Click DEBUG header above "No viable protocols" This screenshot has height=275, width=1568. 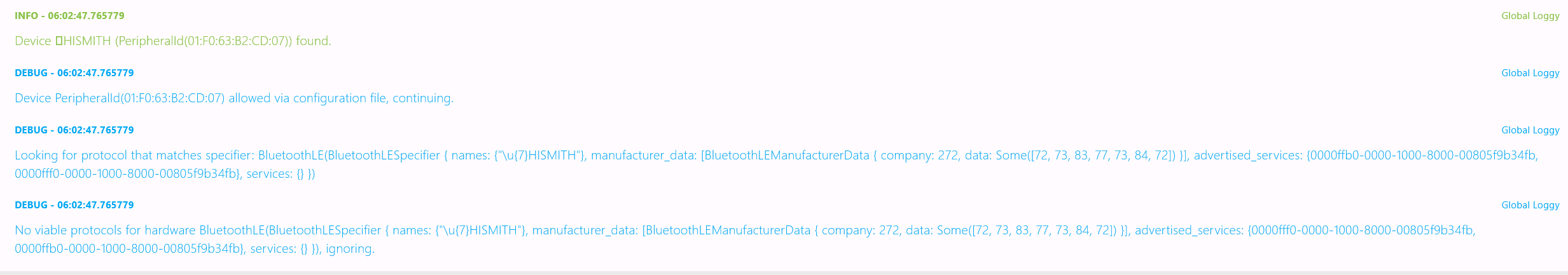click(74, 205)
